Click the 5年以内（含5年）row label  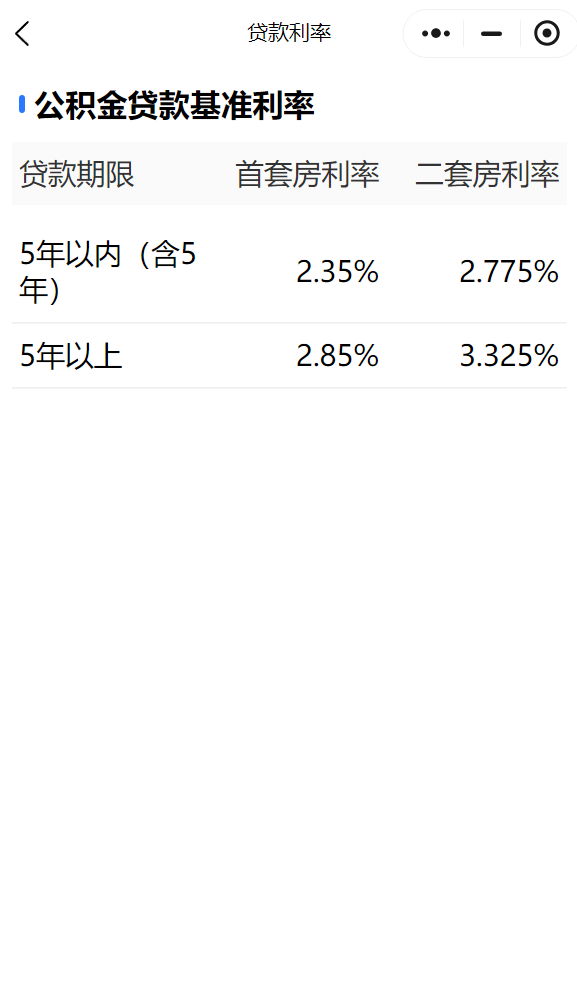pos(108,272)
